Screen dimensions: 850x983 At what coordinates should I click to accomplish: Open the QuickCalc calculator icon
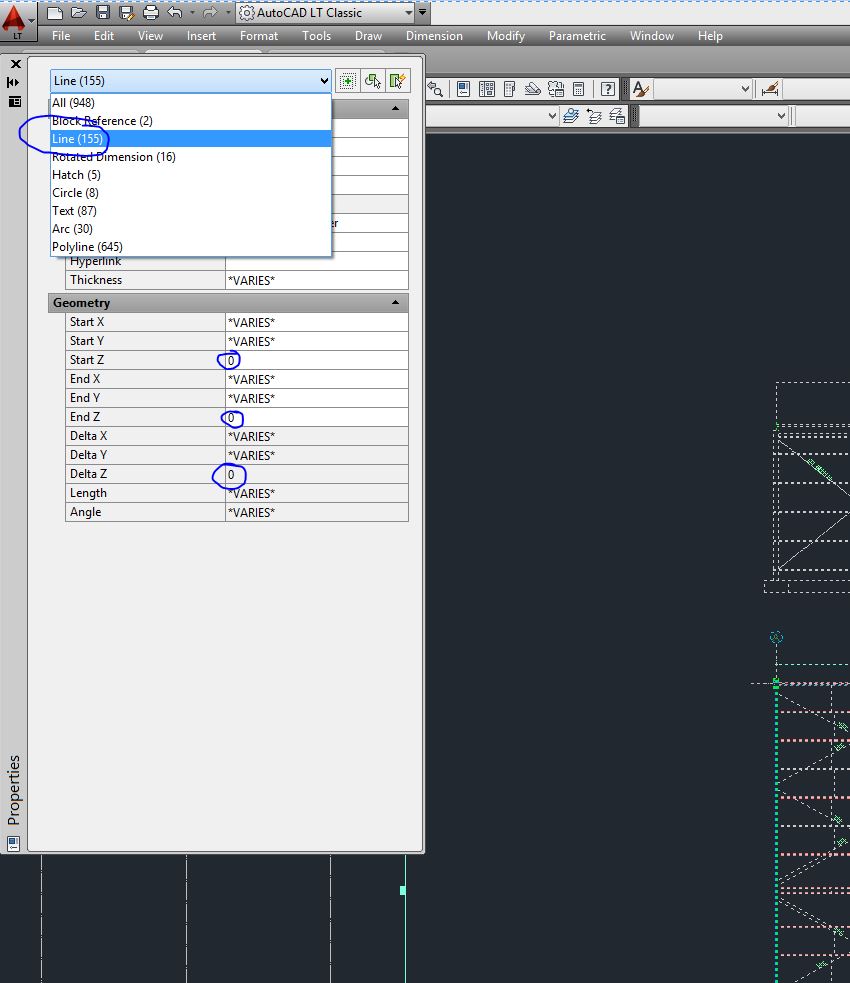coord(579,89)
